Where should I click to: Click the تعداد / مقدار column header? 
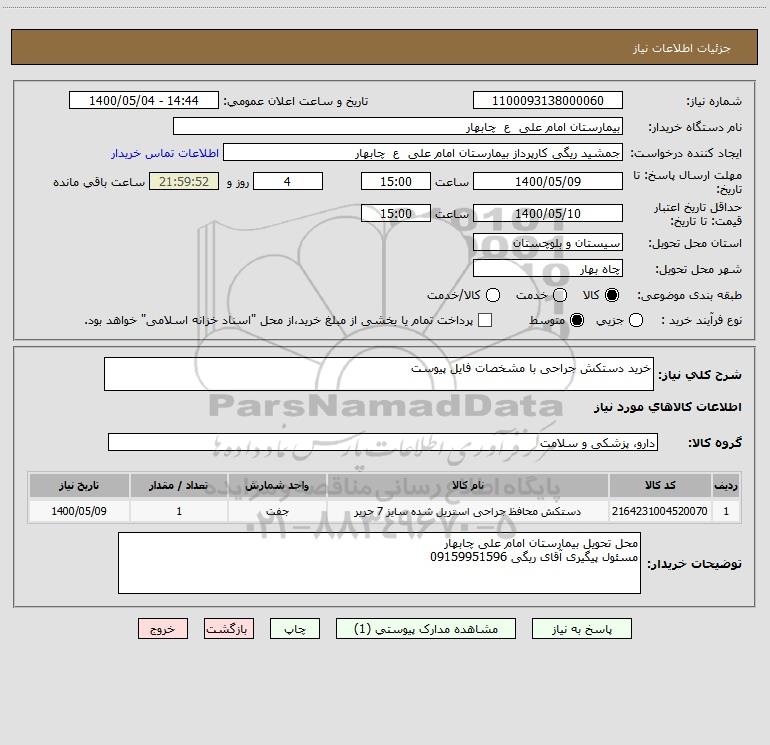coord(179,485)
